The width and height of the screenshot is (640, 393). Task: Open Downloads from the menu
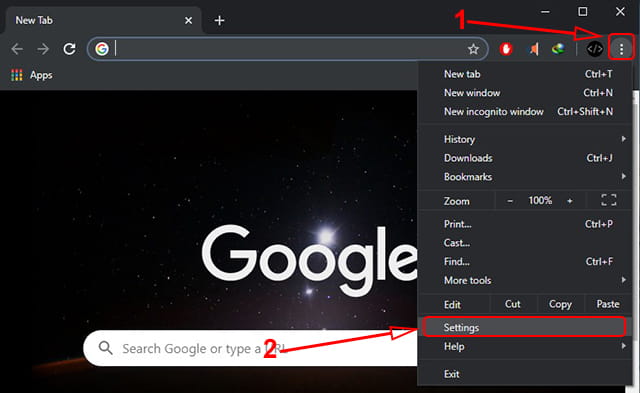coord(525,158)
